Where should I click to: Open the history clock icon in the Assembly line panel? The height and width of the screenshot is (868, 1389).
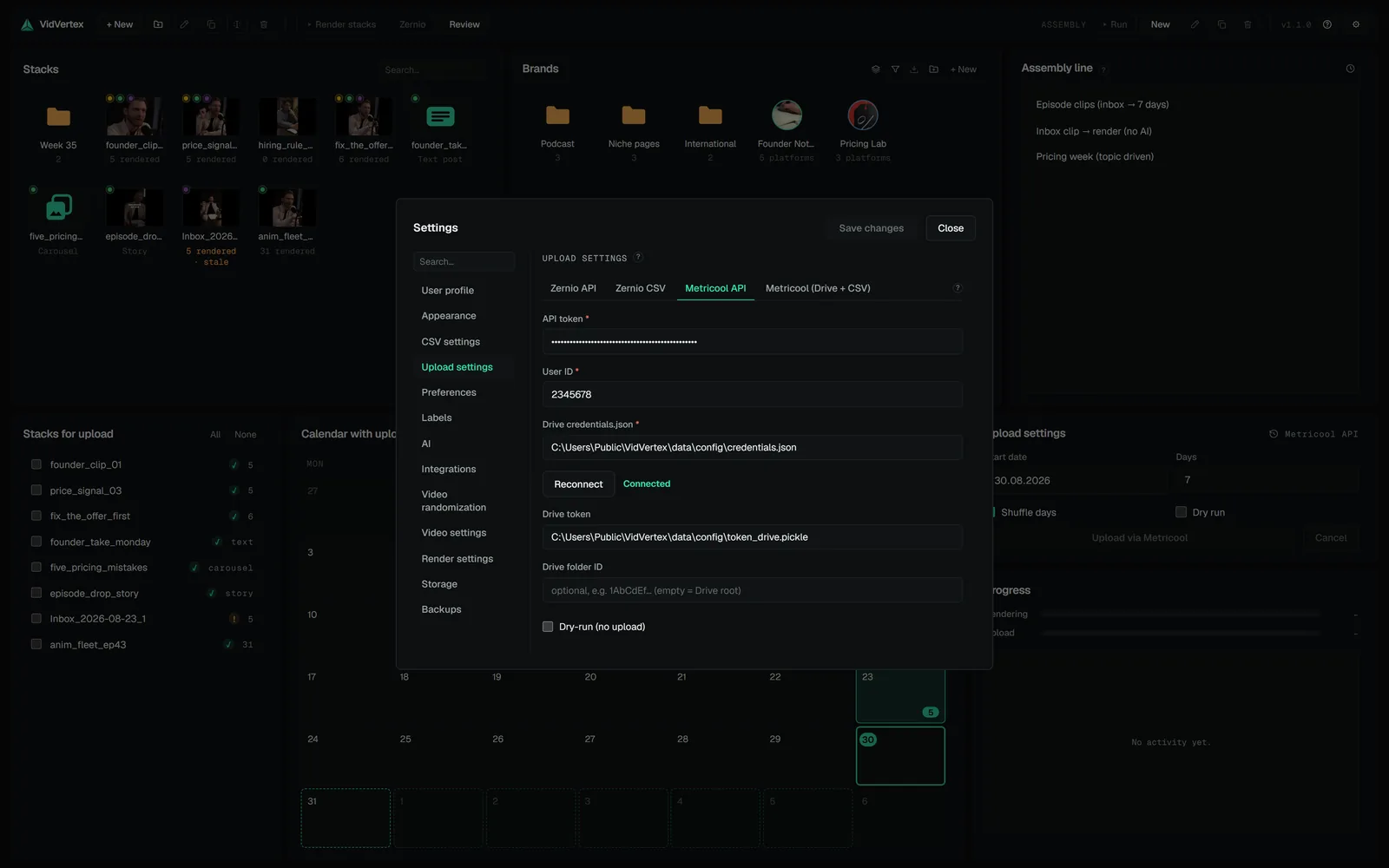pos(1350,69)
